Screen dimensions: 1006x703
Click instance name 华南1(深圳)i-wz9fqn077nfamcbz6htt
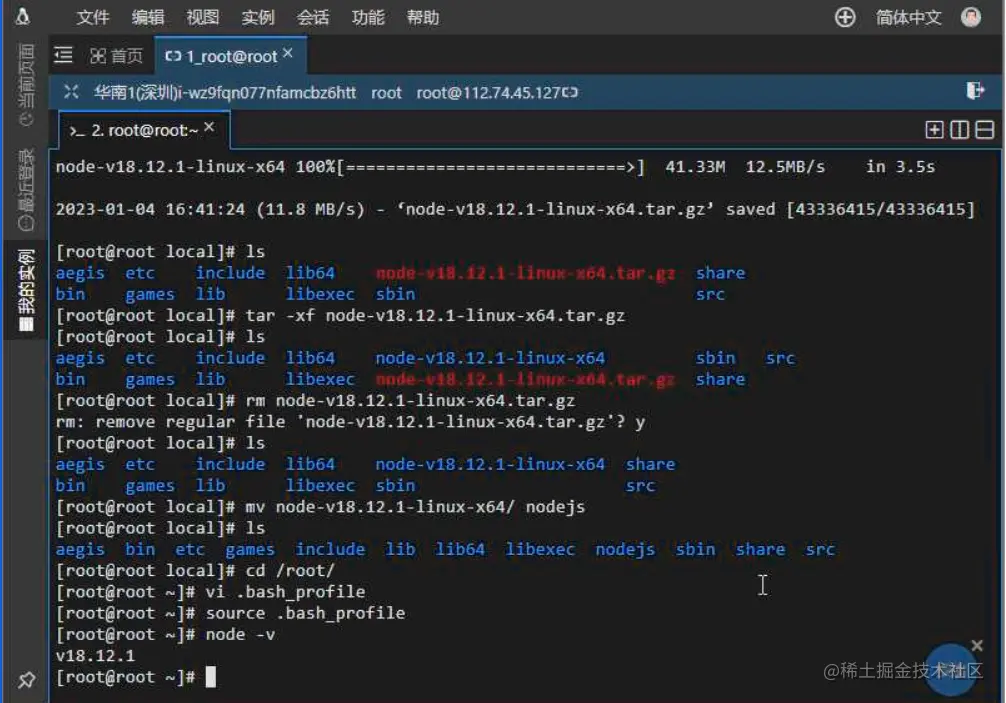click(x=225, y=92)
